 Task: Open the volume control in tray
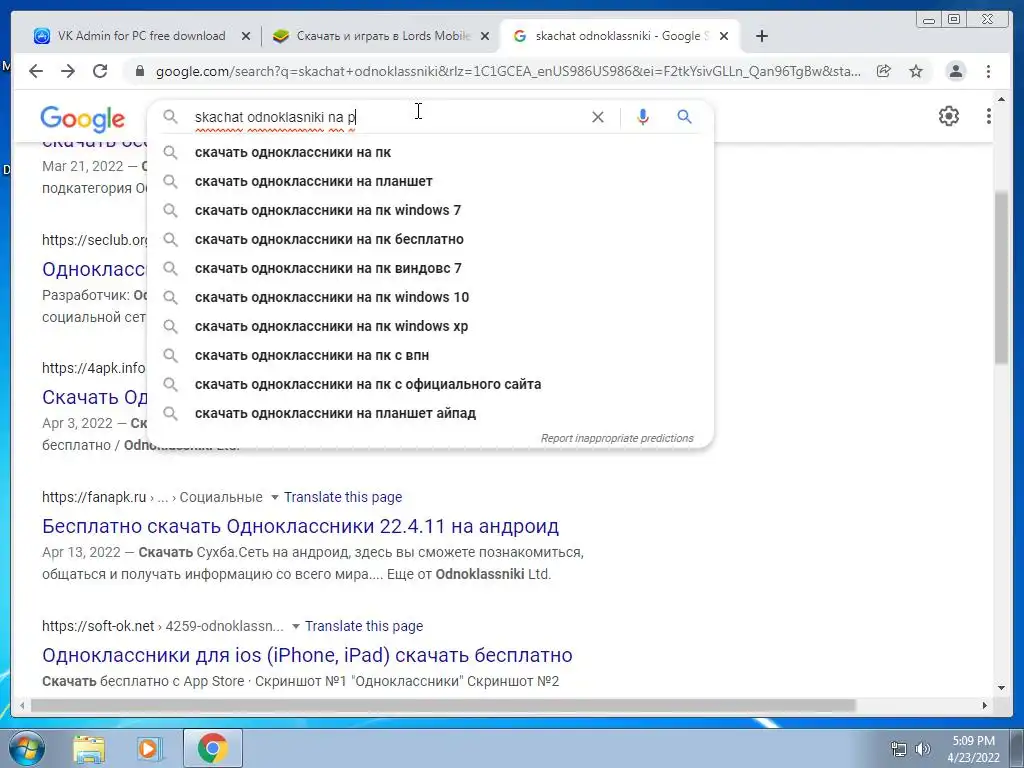(x=923, y=749)
